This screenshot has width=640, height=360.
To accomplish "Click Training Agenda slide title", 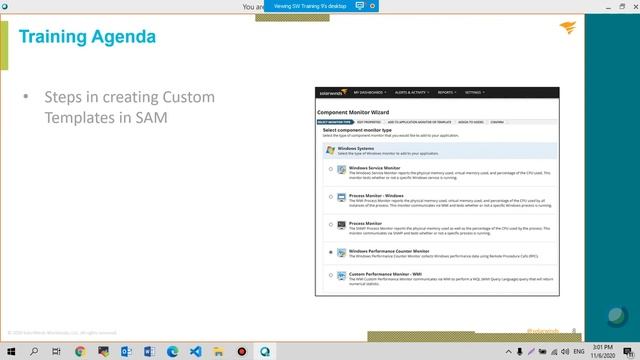I will [x=87, y=37].
